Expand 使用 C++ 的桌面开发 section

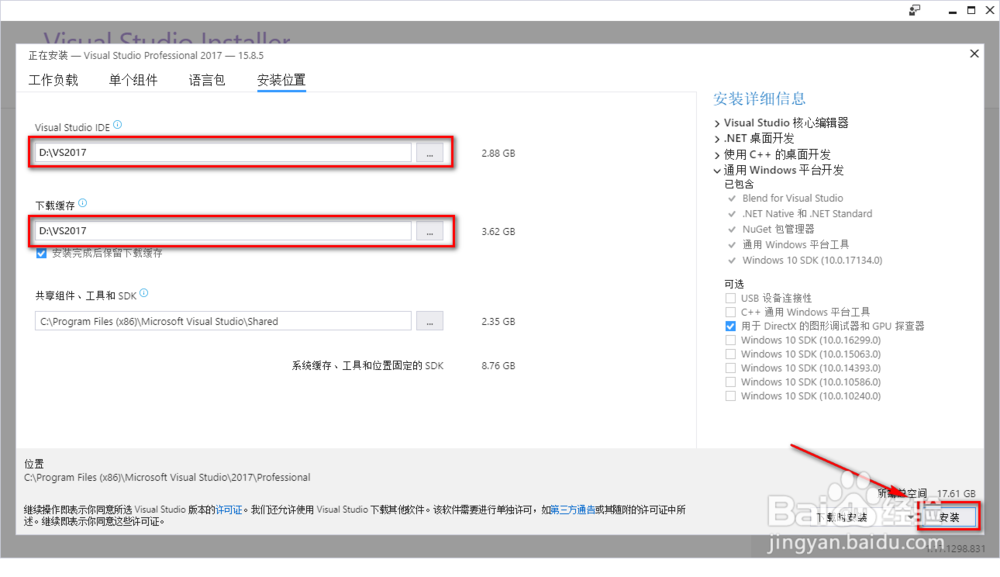pyautogui.click(x=717, y=155)
